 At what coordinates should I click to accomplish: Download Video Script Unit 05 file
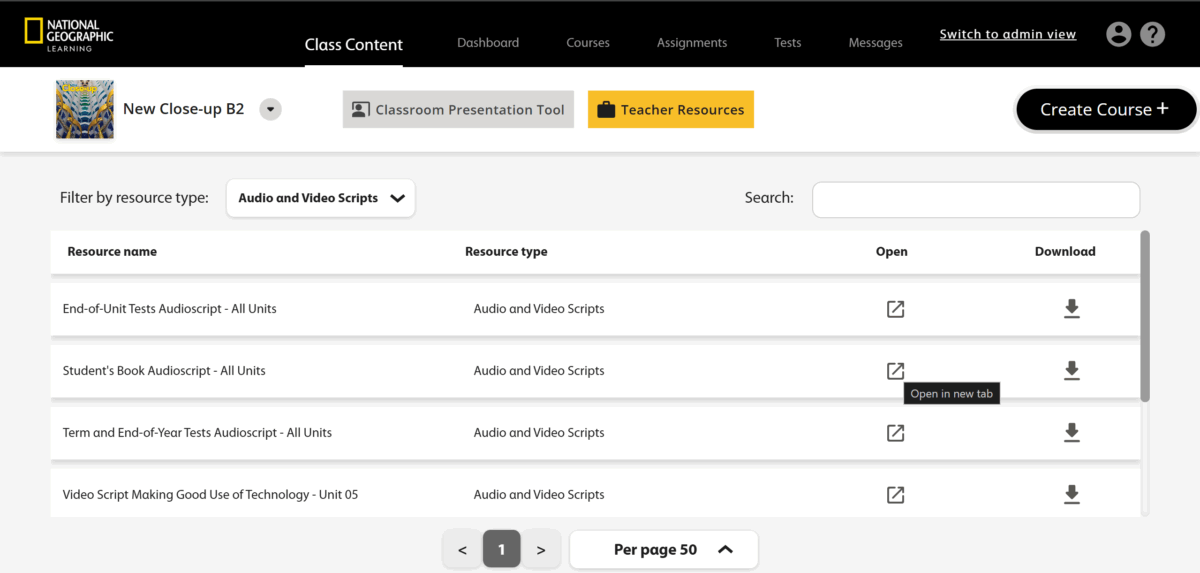(1071, 495)
